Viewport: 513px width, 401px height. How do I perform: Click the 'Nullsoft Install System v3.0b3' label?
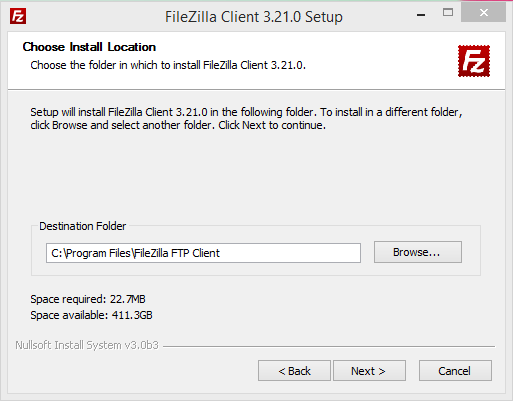(87, 345)
